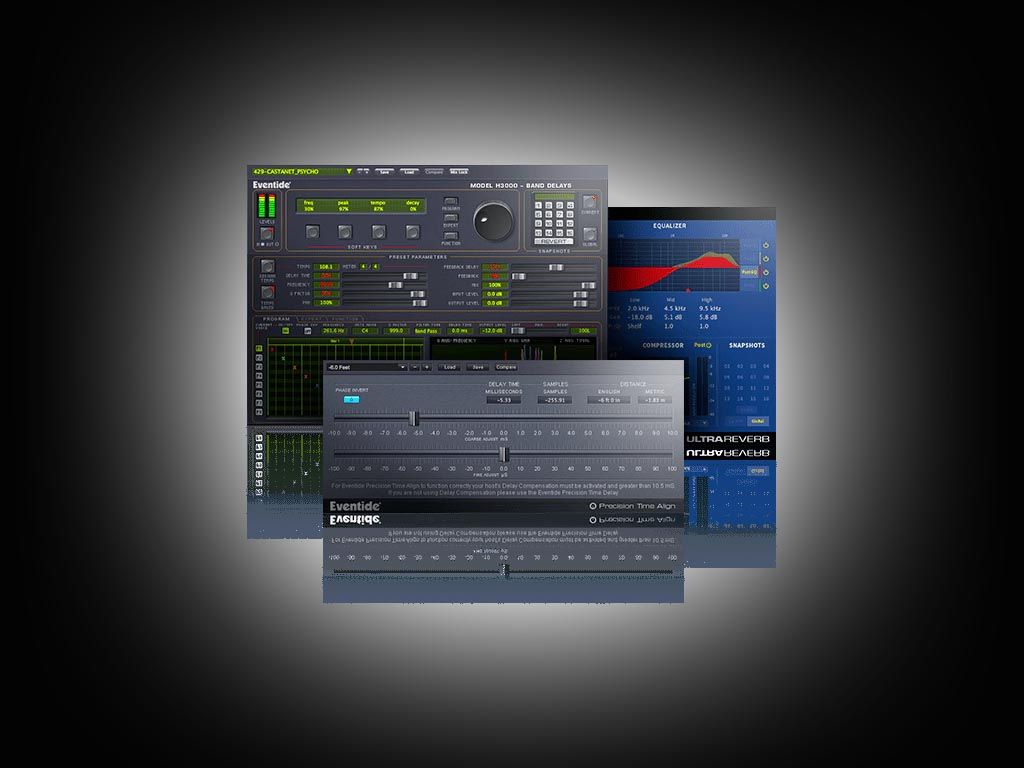Click the Frequency slider handle in H3000
The image size is (1024, 768).
point(395,285)
